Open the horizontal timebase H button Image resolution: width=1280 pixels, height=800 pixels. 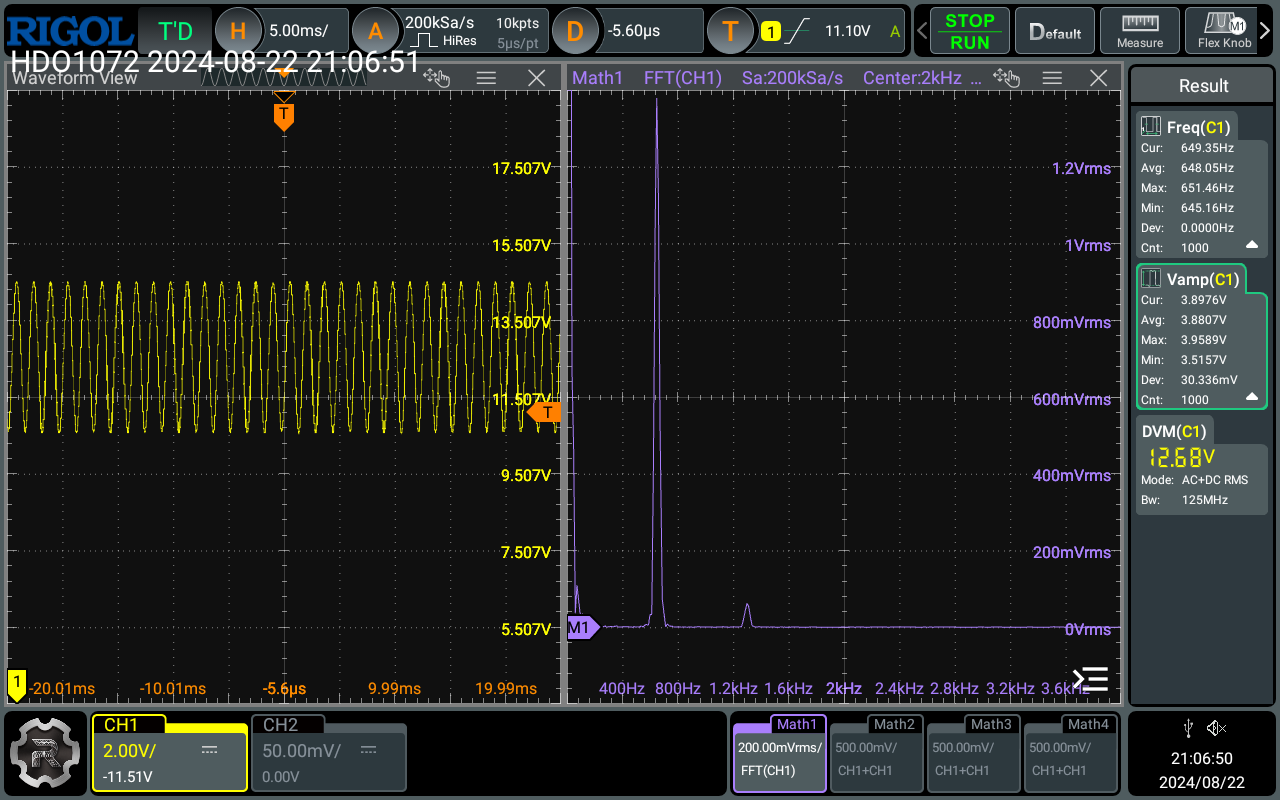(238, 31)
